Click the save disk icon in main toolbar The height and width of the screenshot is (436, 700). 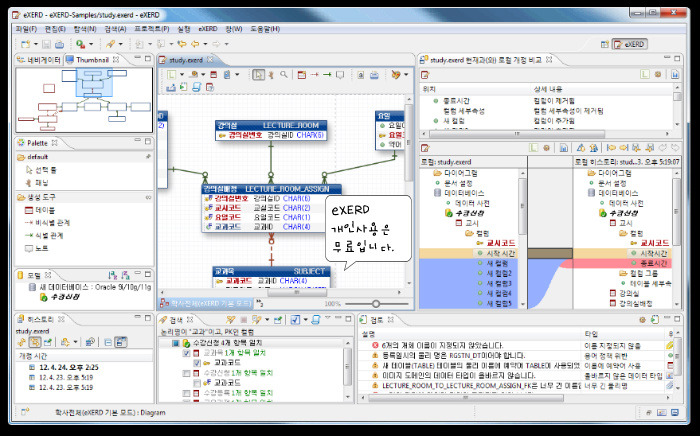[46, 44]
